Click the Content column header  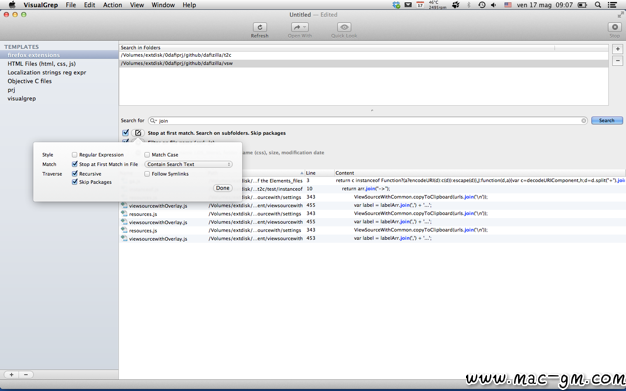[x=479, y=173]
